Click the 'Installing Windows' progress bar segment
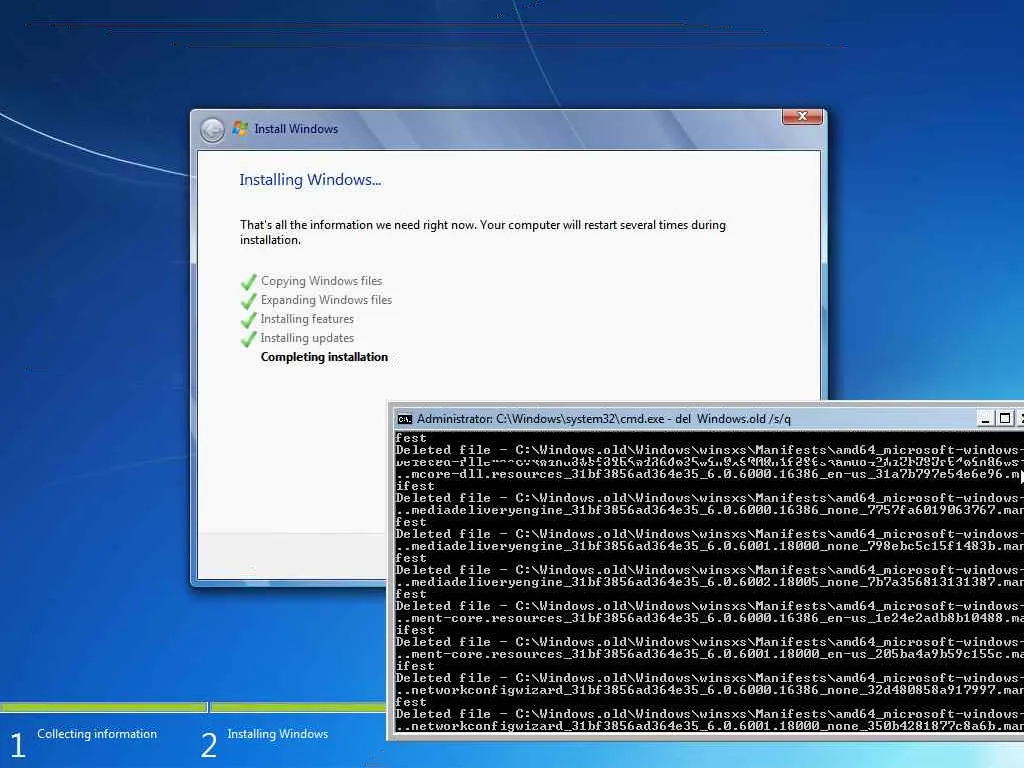The height and width of the screenshot is (768, 1024). (298, 707)
